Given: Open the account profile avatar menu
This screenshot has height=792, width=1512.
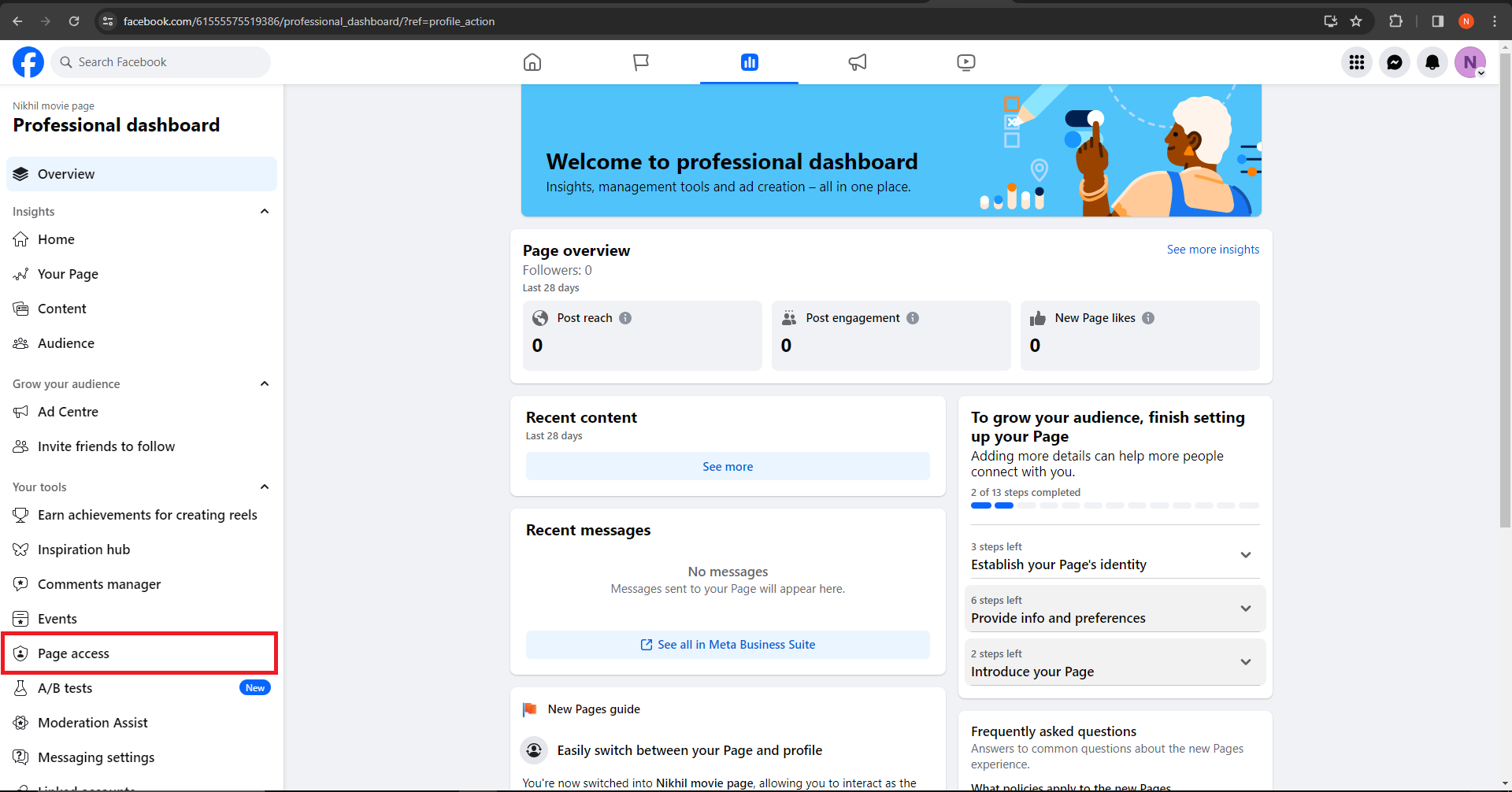Looking at the screenshot, I should pyautogui.click(x=1470, y=62).
